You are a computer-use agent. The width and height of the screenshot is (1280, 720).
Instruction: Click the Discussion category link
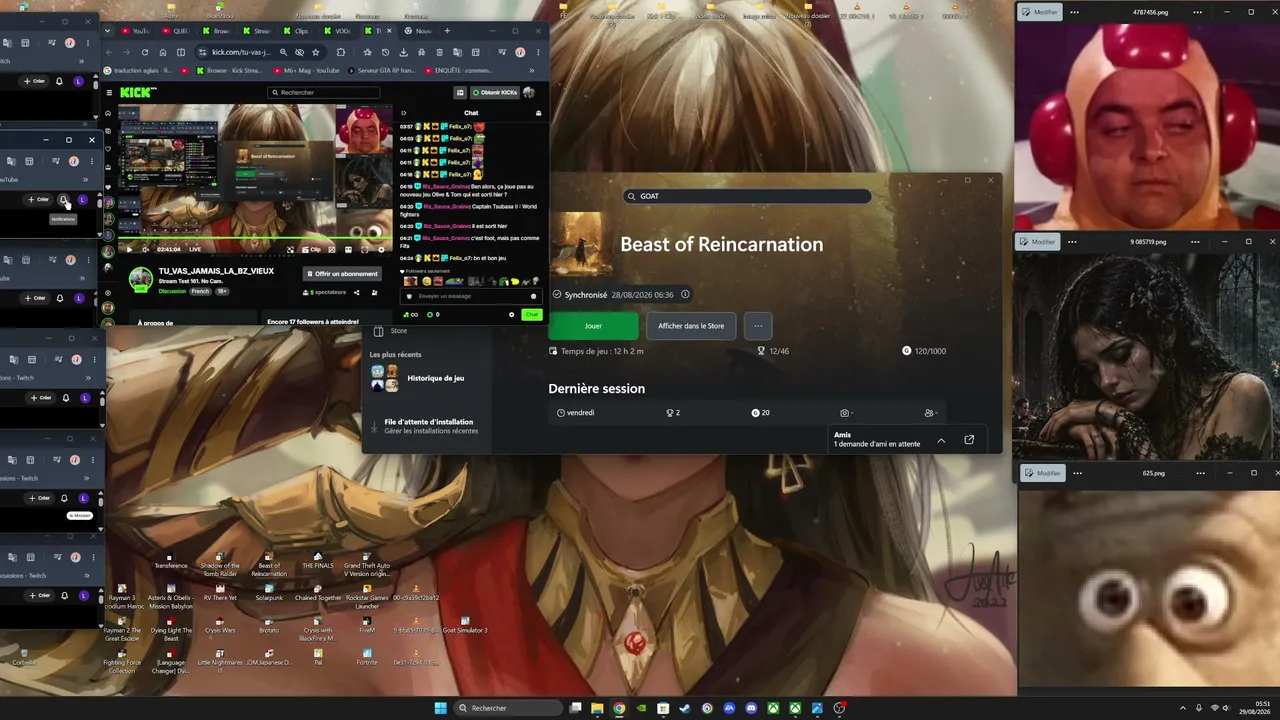[x=173, y=292]
